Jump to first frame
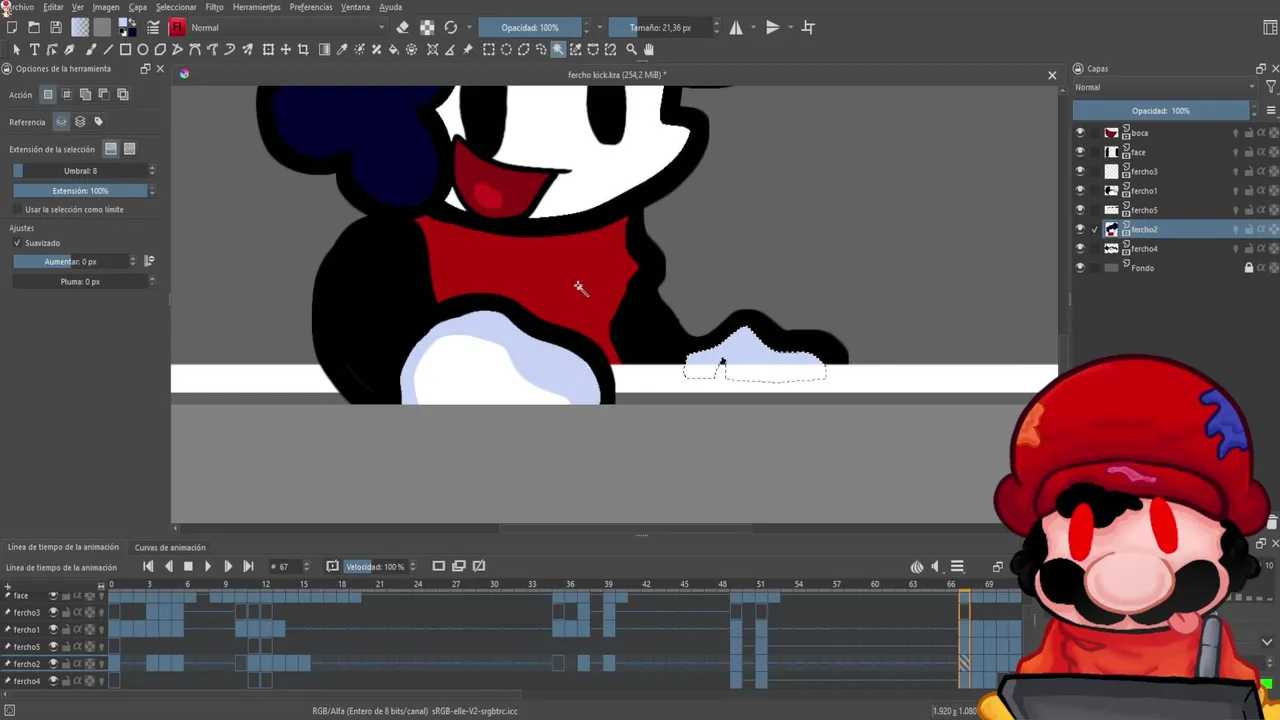Viewport: 1280px width, 720px height. point(148,566)
